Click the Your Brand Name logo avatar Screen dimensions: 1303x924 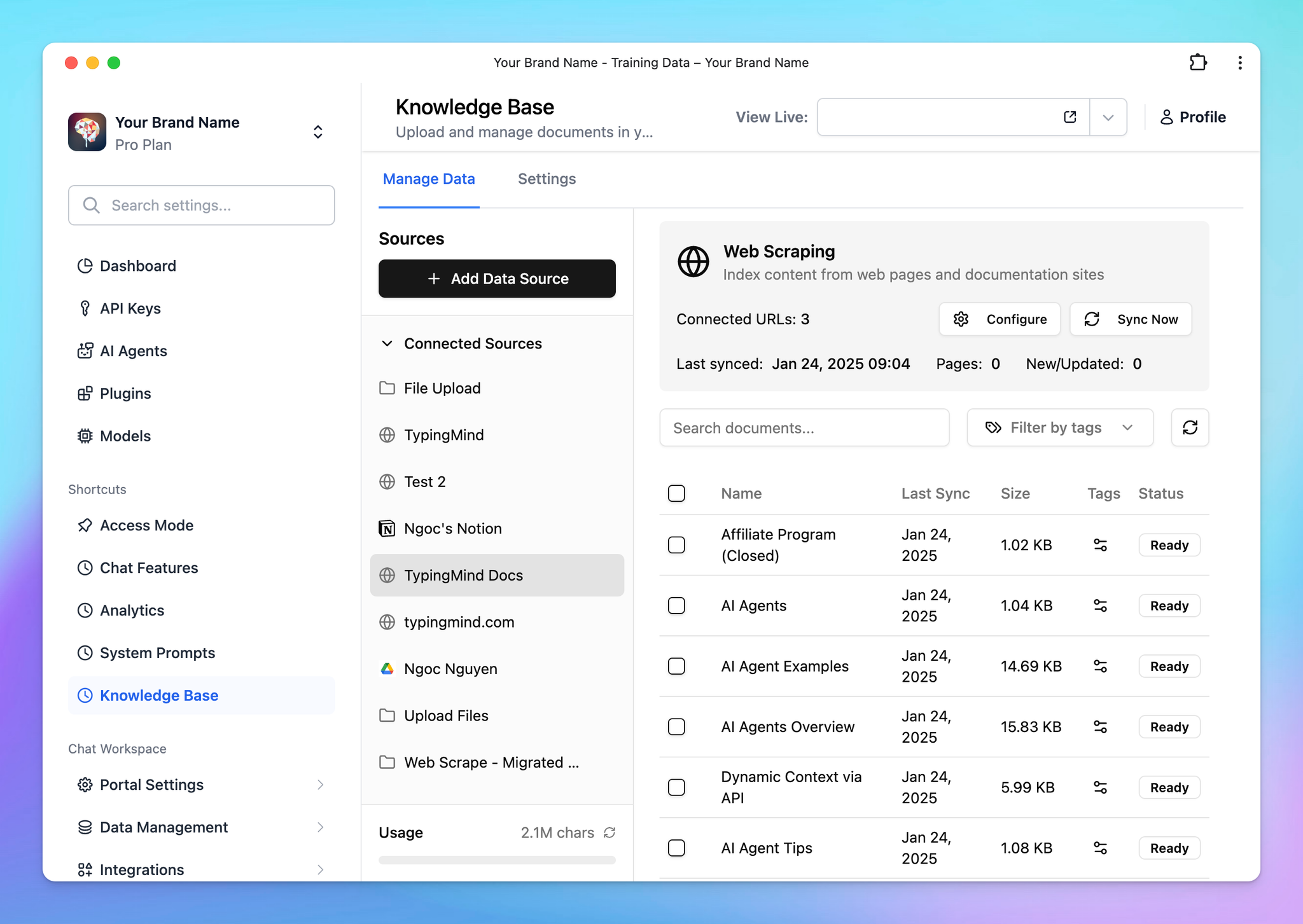(87, 132)
